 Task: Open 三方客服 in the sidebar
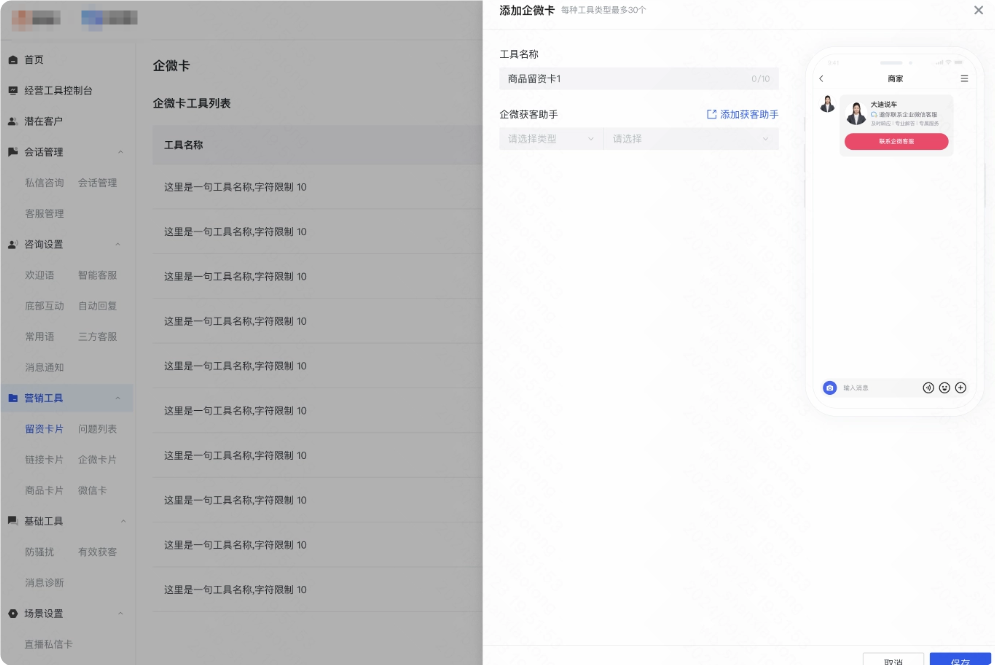(97, 337)
